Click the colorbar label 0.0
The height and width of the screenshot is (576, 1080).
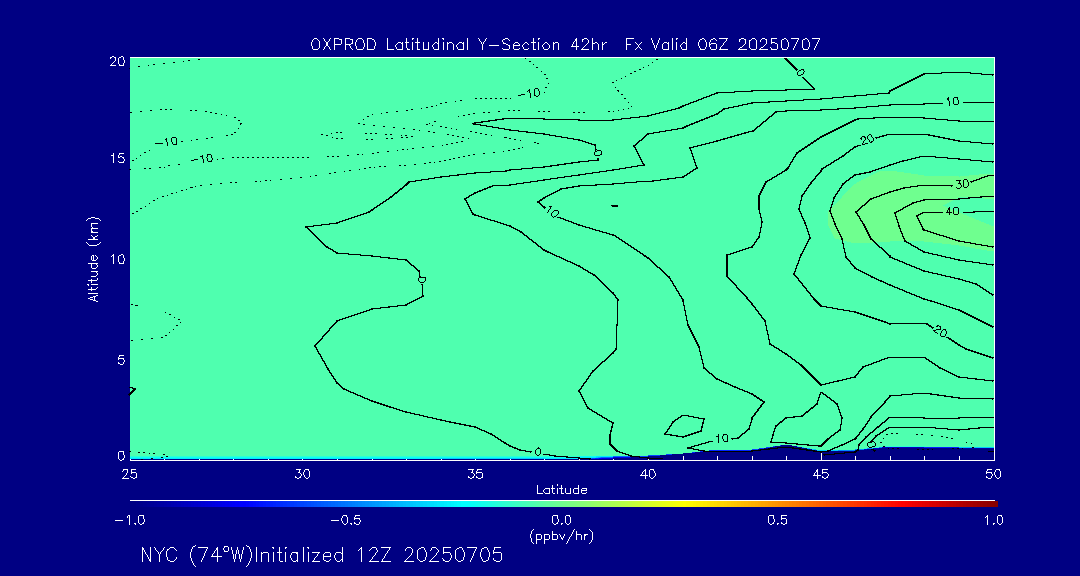point(561,520)
